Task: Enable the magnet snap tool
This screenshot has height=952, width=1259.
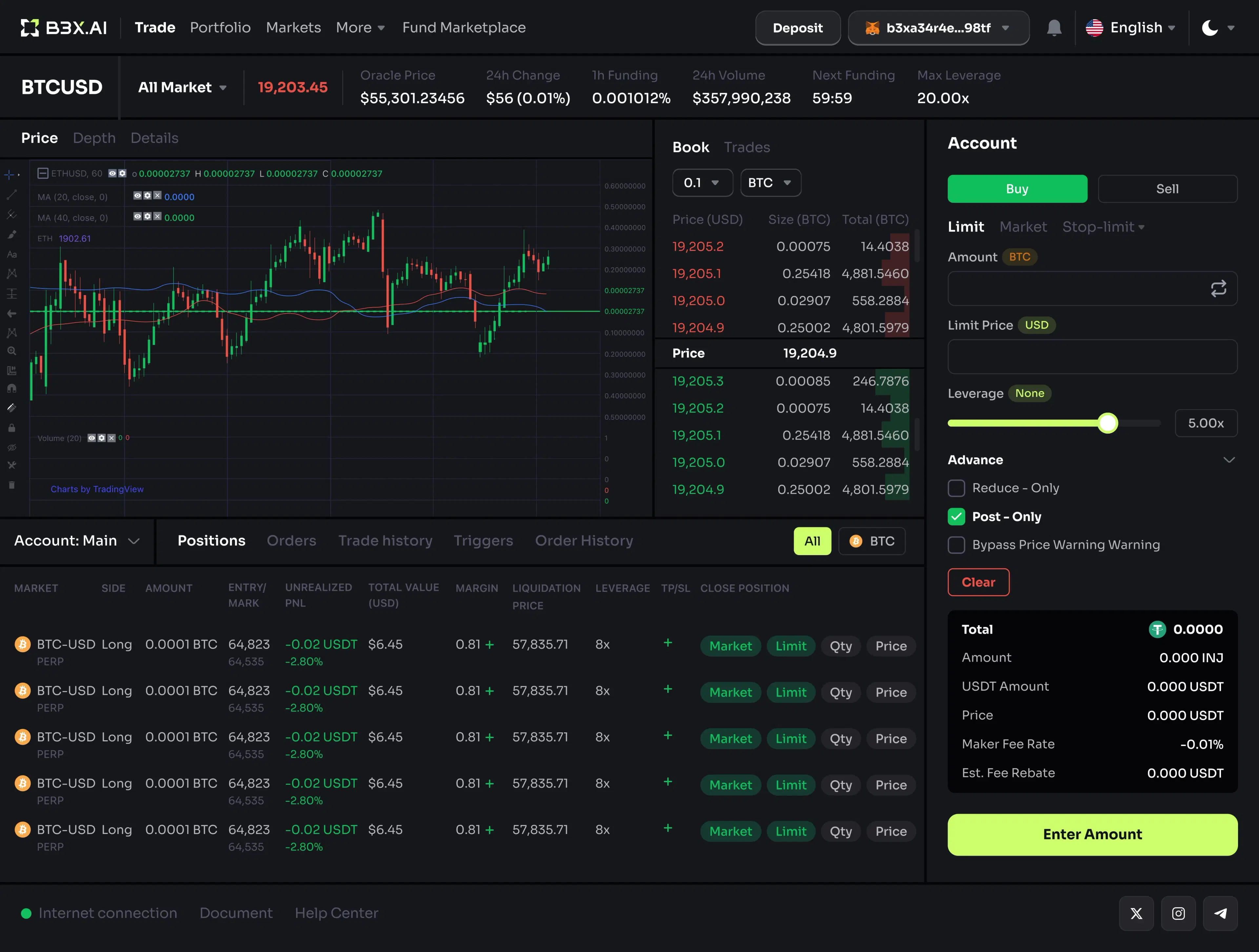Action: tap(11, 389)
